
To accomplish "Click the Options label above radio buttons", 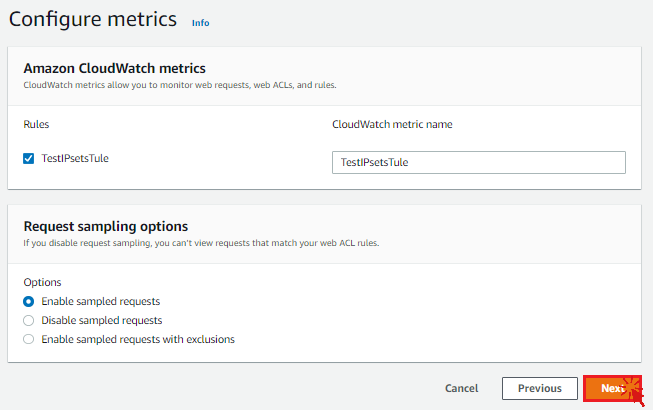I will (x=42, y=282).
